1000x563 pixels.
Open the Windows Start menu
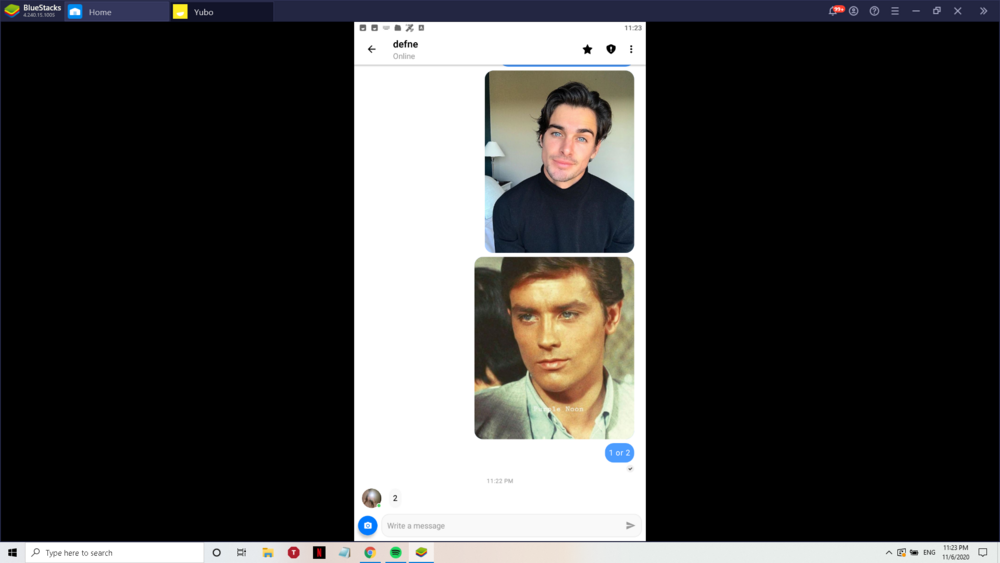[12, 553]
